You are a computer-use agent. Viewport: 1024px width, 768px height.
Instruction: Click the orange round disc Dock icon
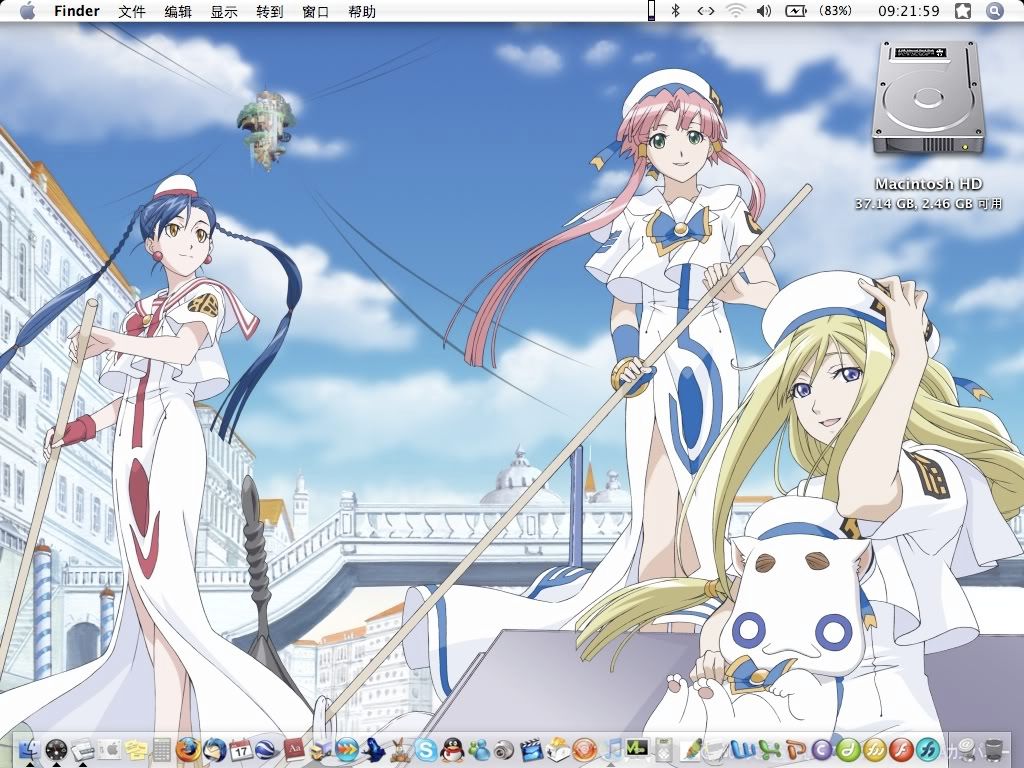point(584,750)
